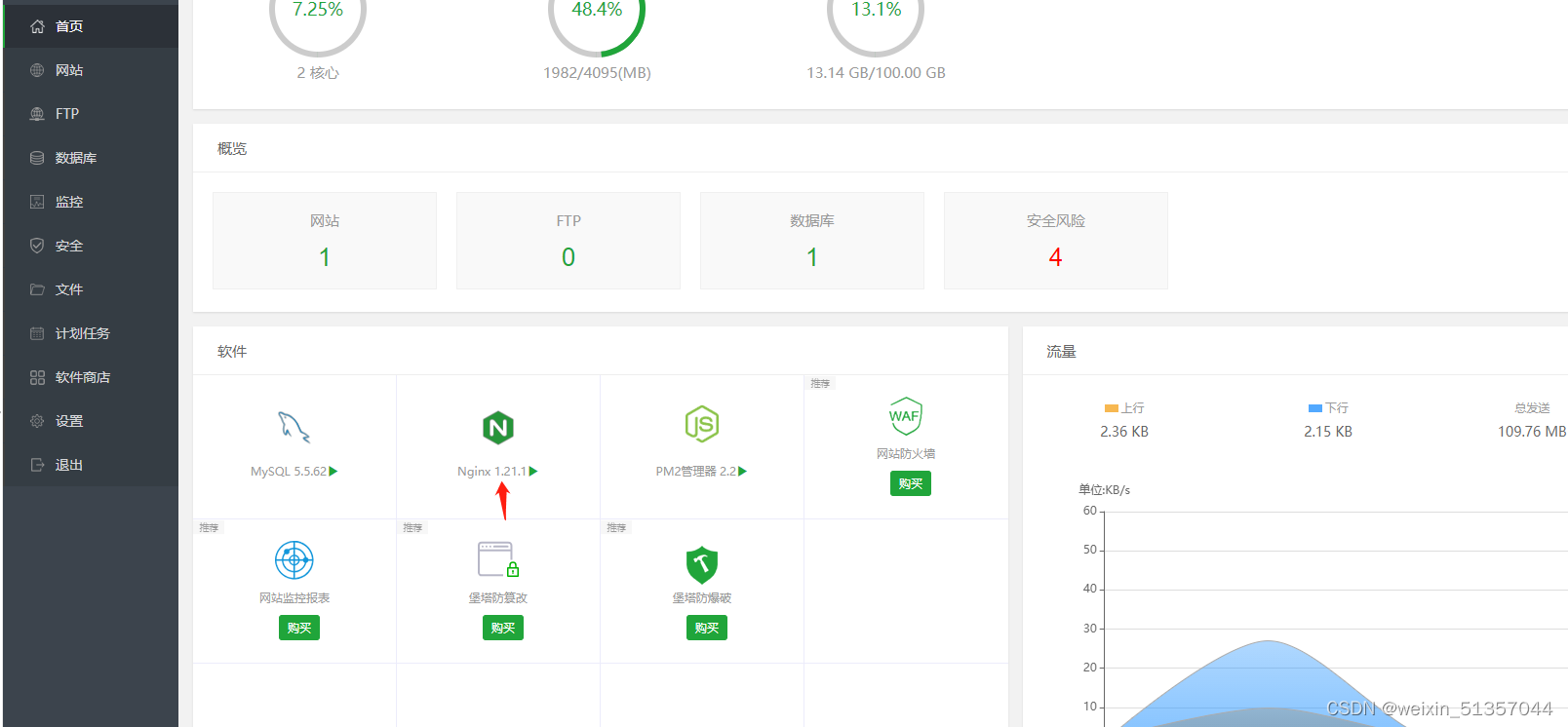Screen dimensions: 1568x727
Task: Click the calendar icon beside 计划任务
Action: 37,333
